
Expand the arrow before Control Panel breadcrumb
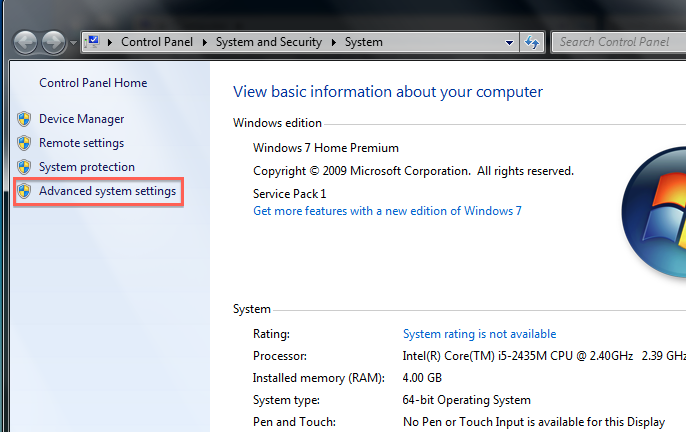pyautogui.click(x=110, y=42)
